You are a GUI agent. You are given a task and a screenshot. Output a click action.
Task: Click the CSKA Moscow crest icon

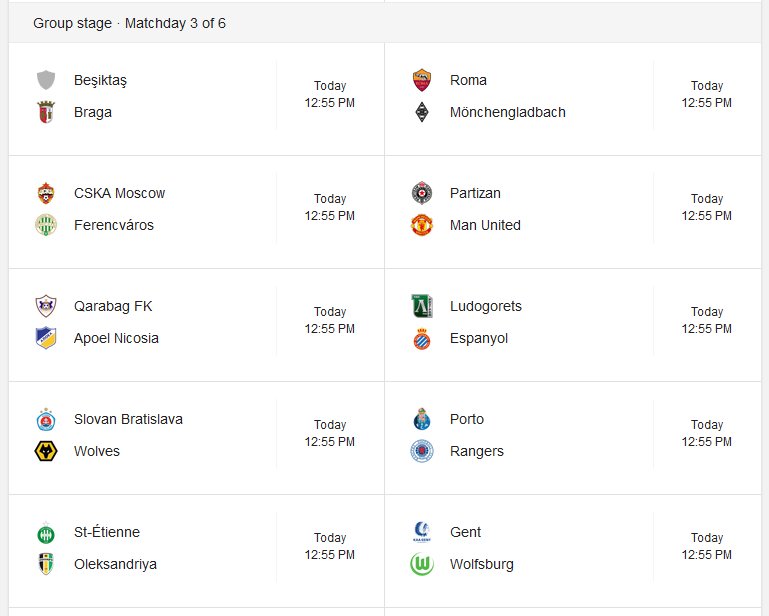[x=46, y=193]
